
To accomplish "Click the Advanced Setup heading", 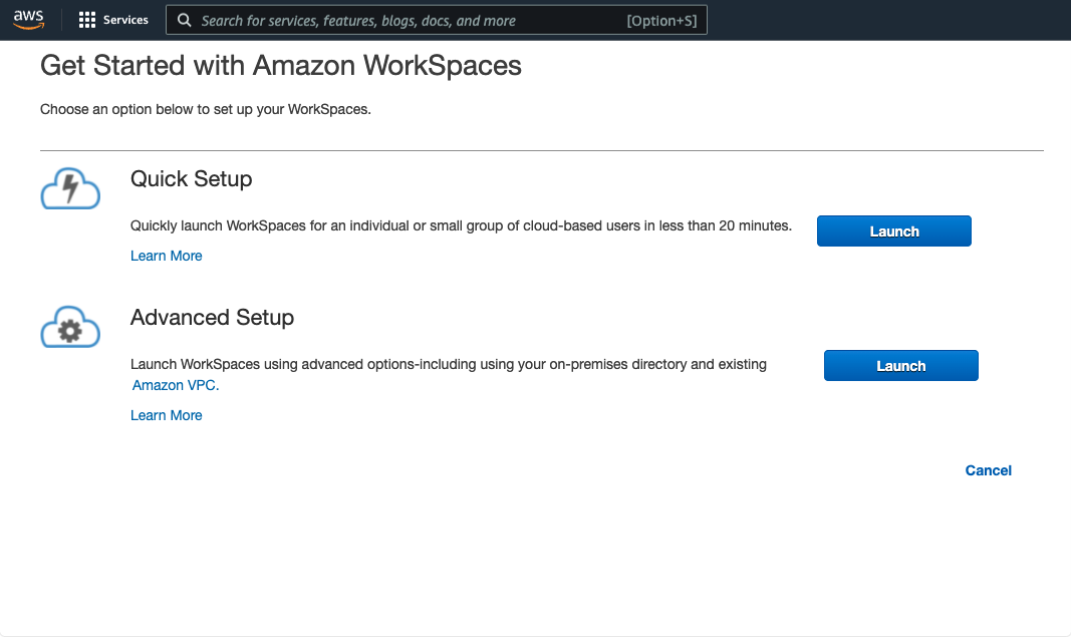I will pyautogui.click(x=212, y=318).
